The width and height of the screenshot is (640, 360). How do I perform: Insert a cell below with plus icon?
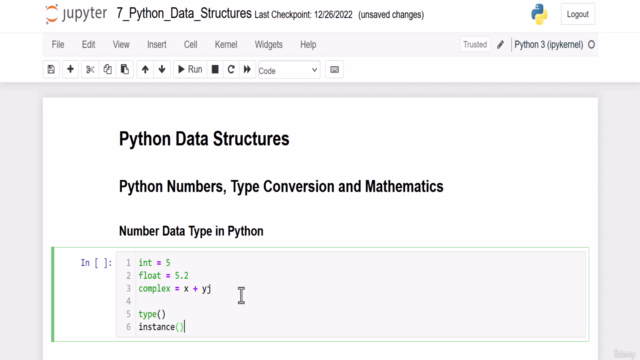(70, 69)
